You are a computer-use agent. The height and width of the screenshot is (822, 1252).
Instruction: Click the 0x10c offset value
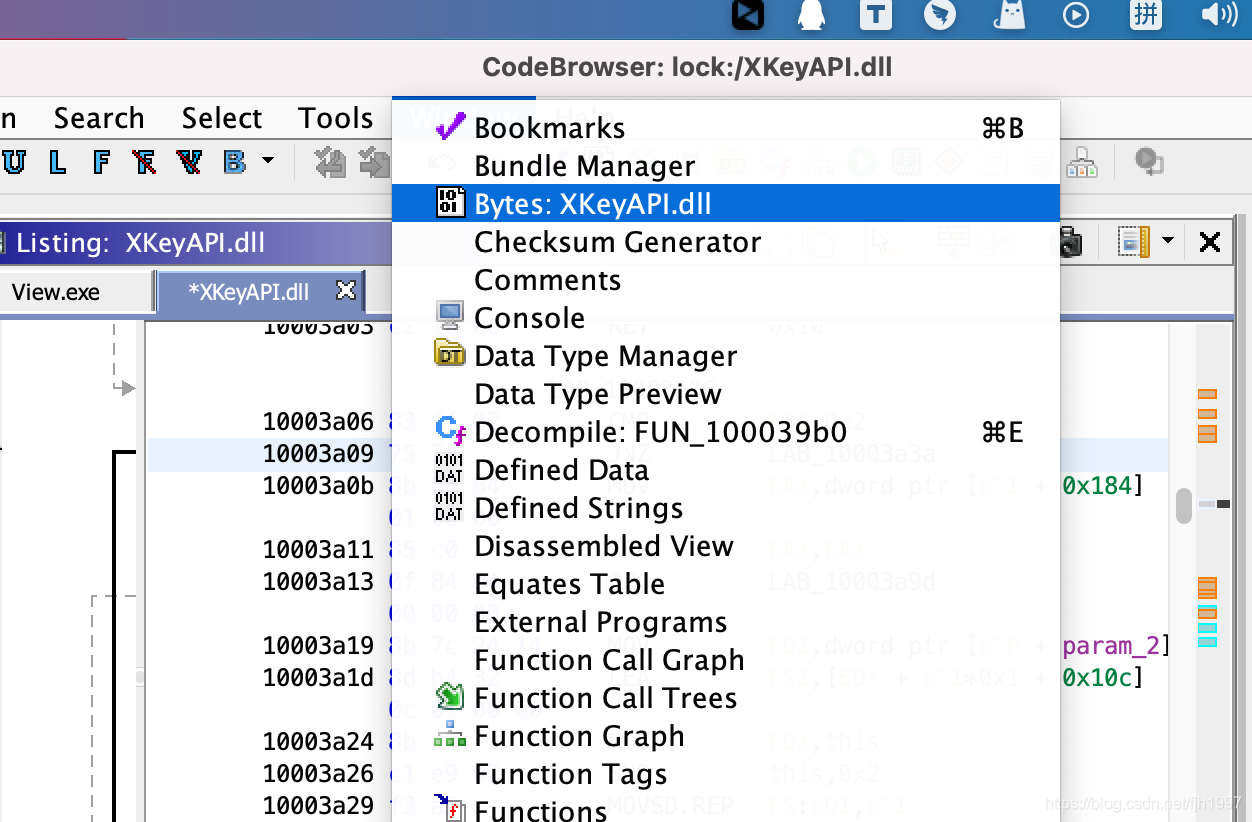[1097, 677]
